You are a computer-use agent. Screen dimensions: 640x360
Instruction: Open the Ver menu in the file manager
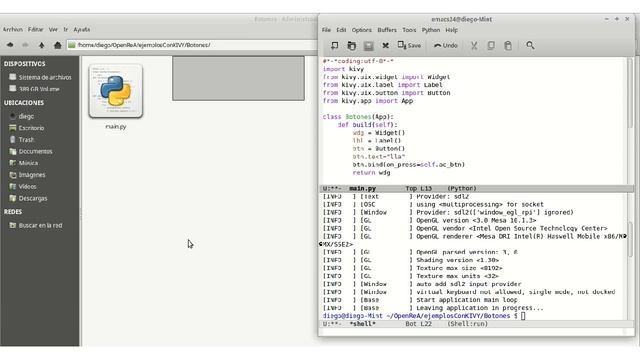click(x=53, y=29)
